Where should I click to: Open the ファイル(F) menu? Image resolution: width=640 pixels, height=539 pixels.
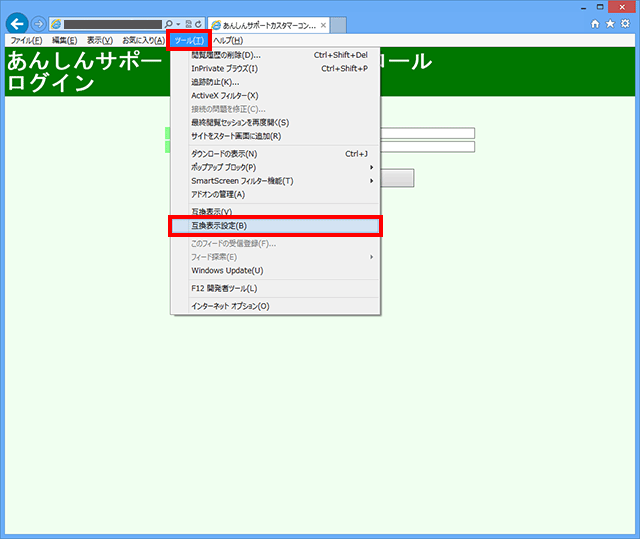(x=25, y=40)
